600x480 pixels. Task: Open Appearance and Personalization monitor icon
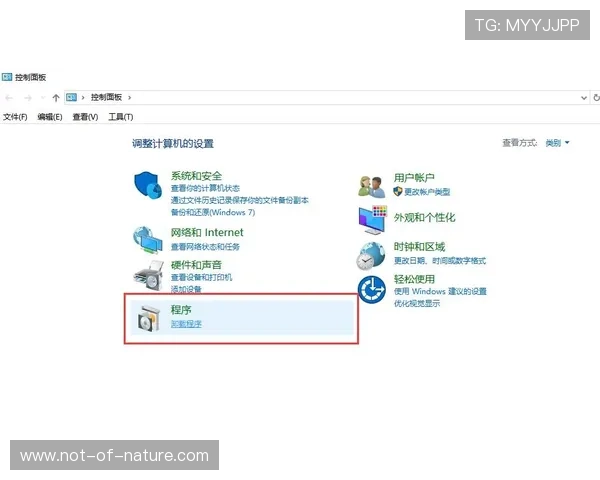click(x=373, y=220)
